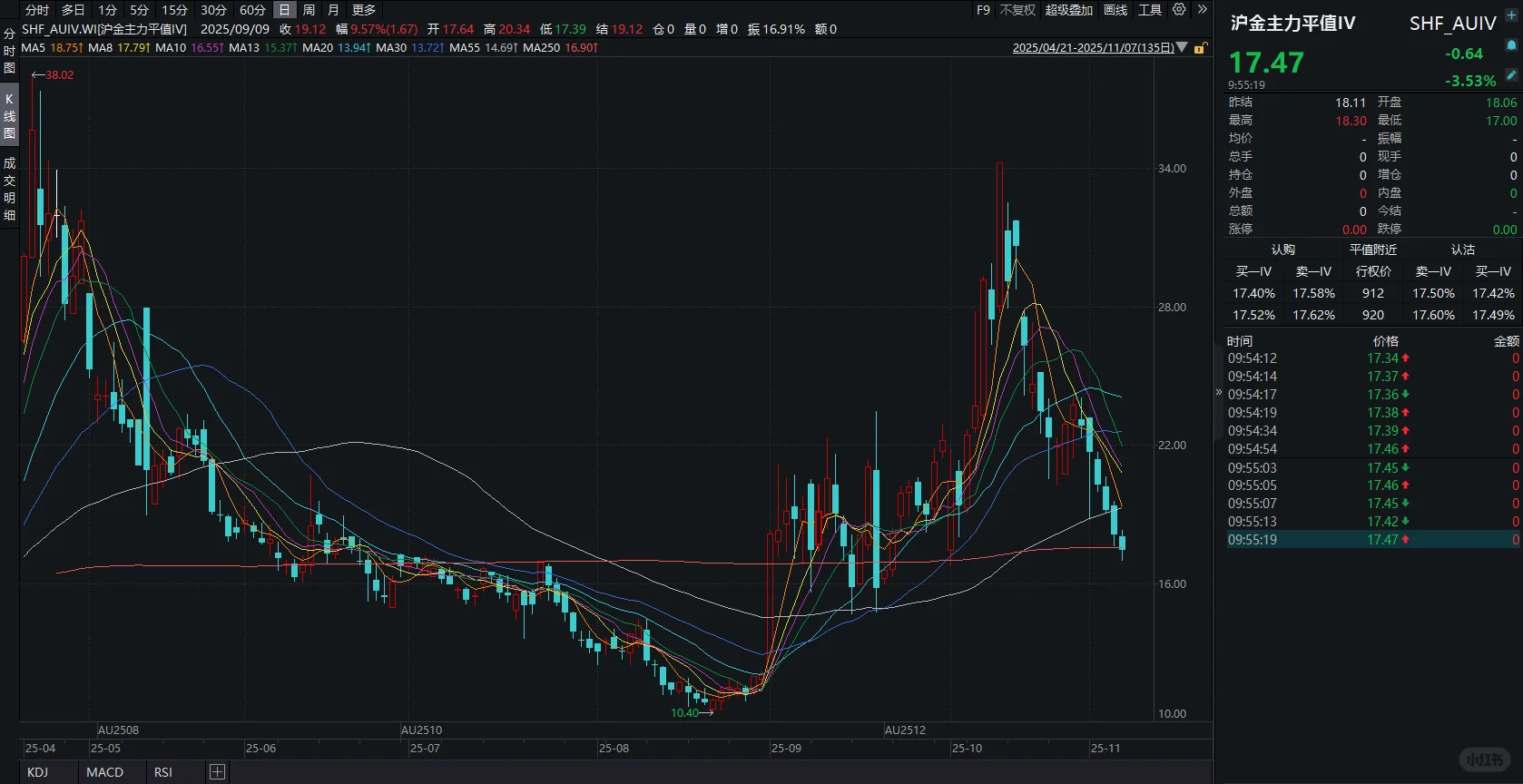Open the 分时图 side tab
The image size is (1523, 784).
click(9, 51)
